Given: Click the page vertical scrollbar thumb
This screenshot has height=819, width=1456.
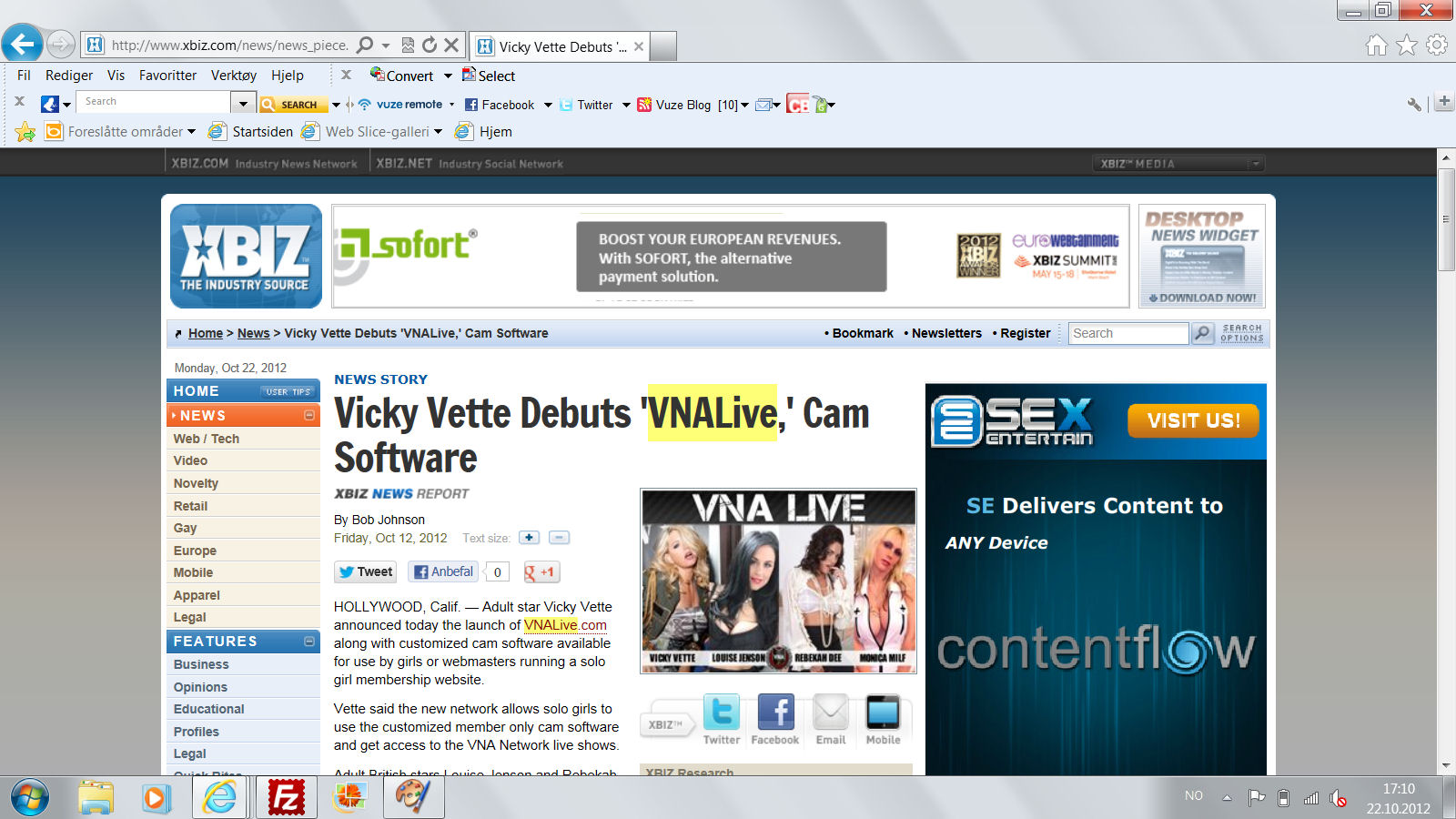Looking at the screenshot, I should pos(1446,218).
